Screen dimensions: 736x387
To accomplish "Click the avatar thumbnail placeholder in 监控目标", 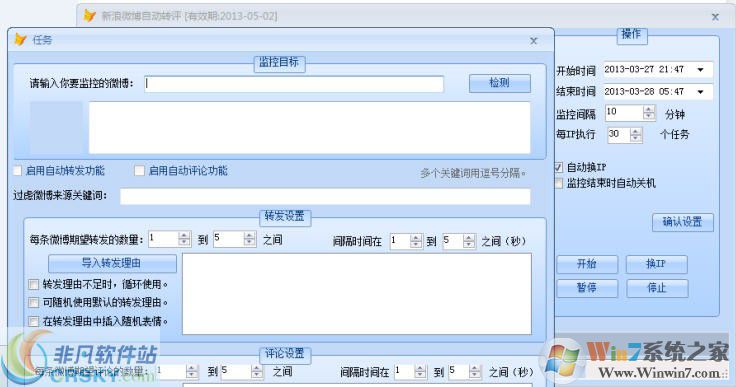I will pos(56,128).
